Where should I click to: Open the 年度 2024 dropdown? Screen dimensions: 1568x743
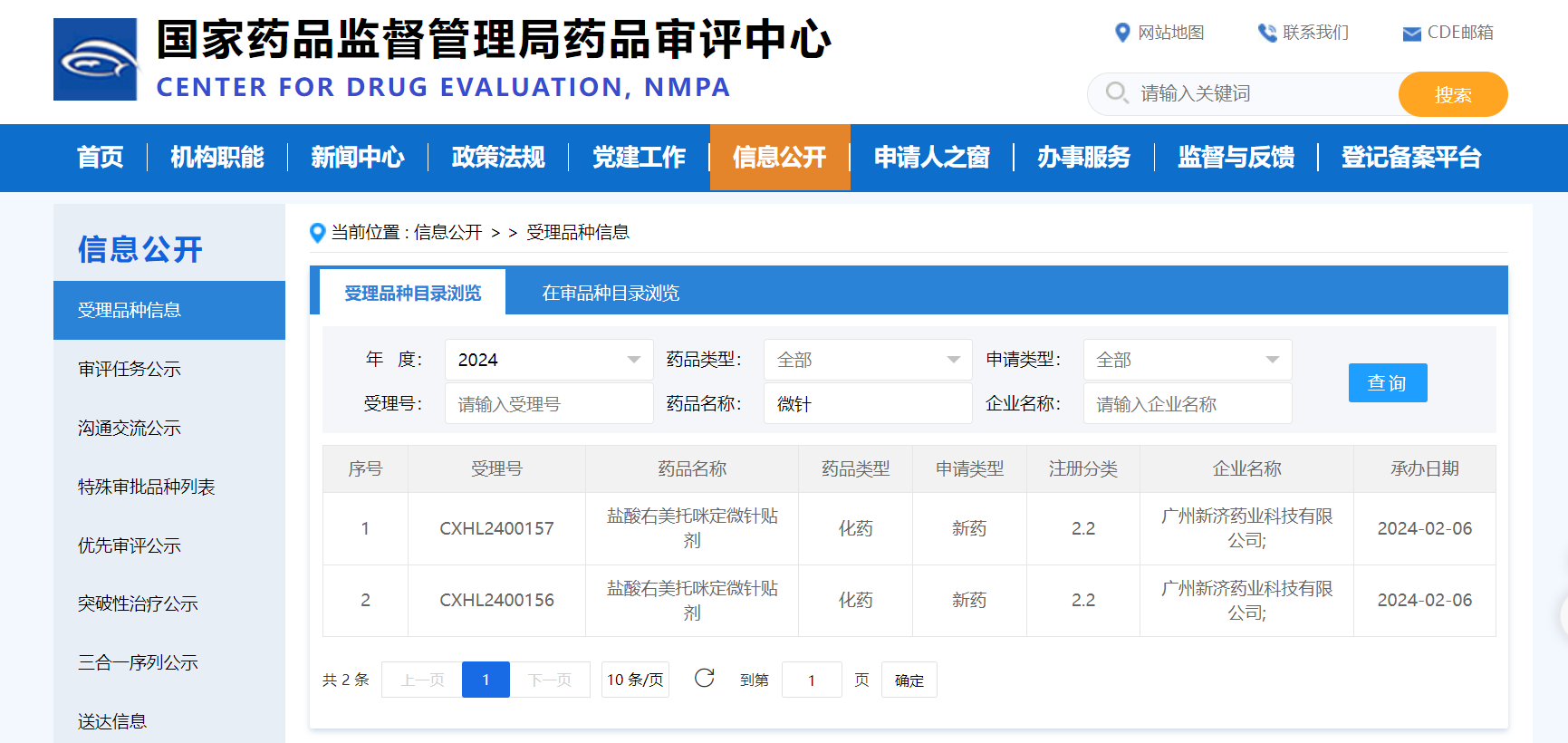click(549, 360)
